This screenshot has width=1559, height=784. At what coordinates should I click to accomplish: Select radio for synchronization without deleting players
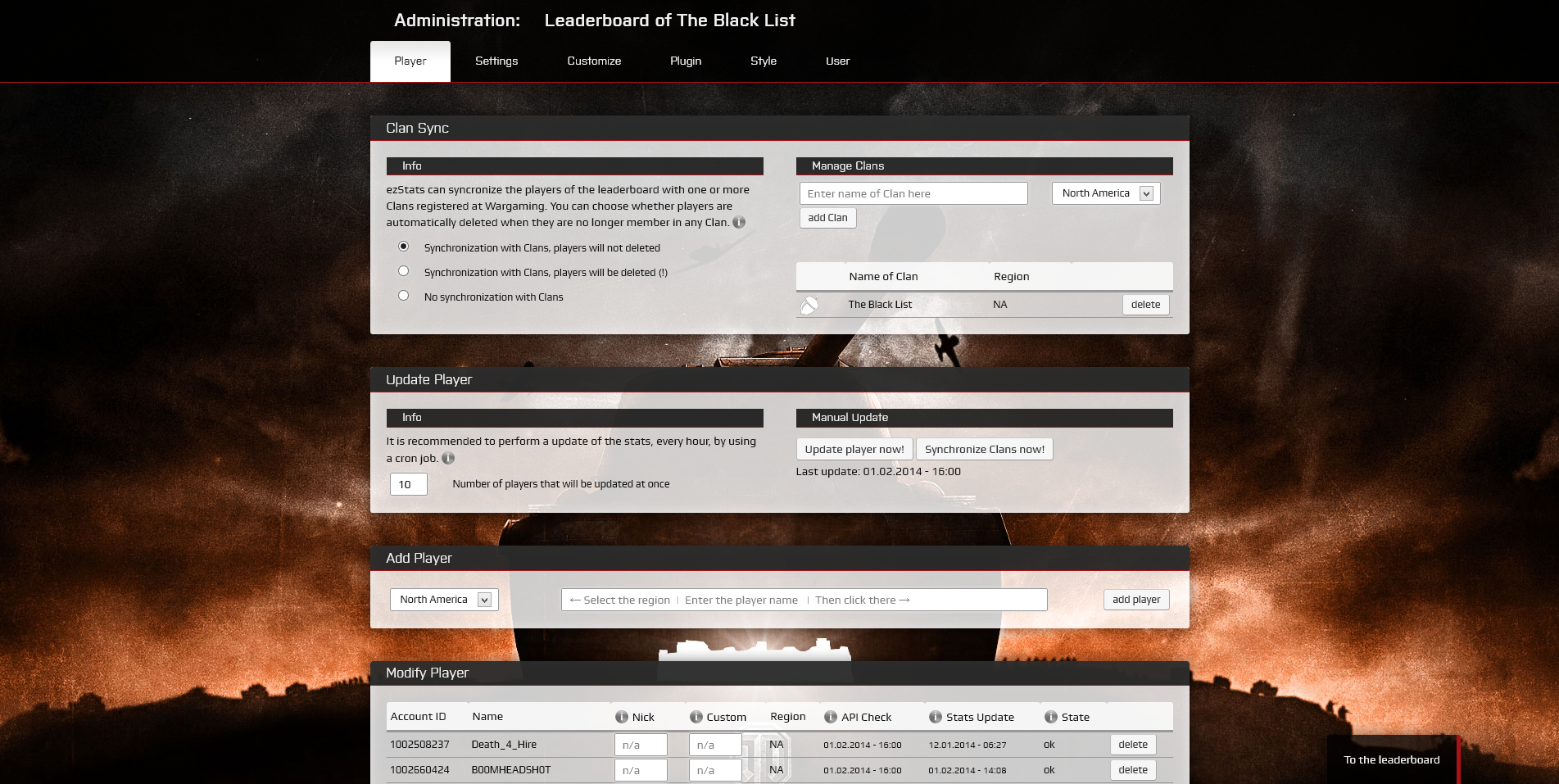coord(403,246)
